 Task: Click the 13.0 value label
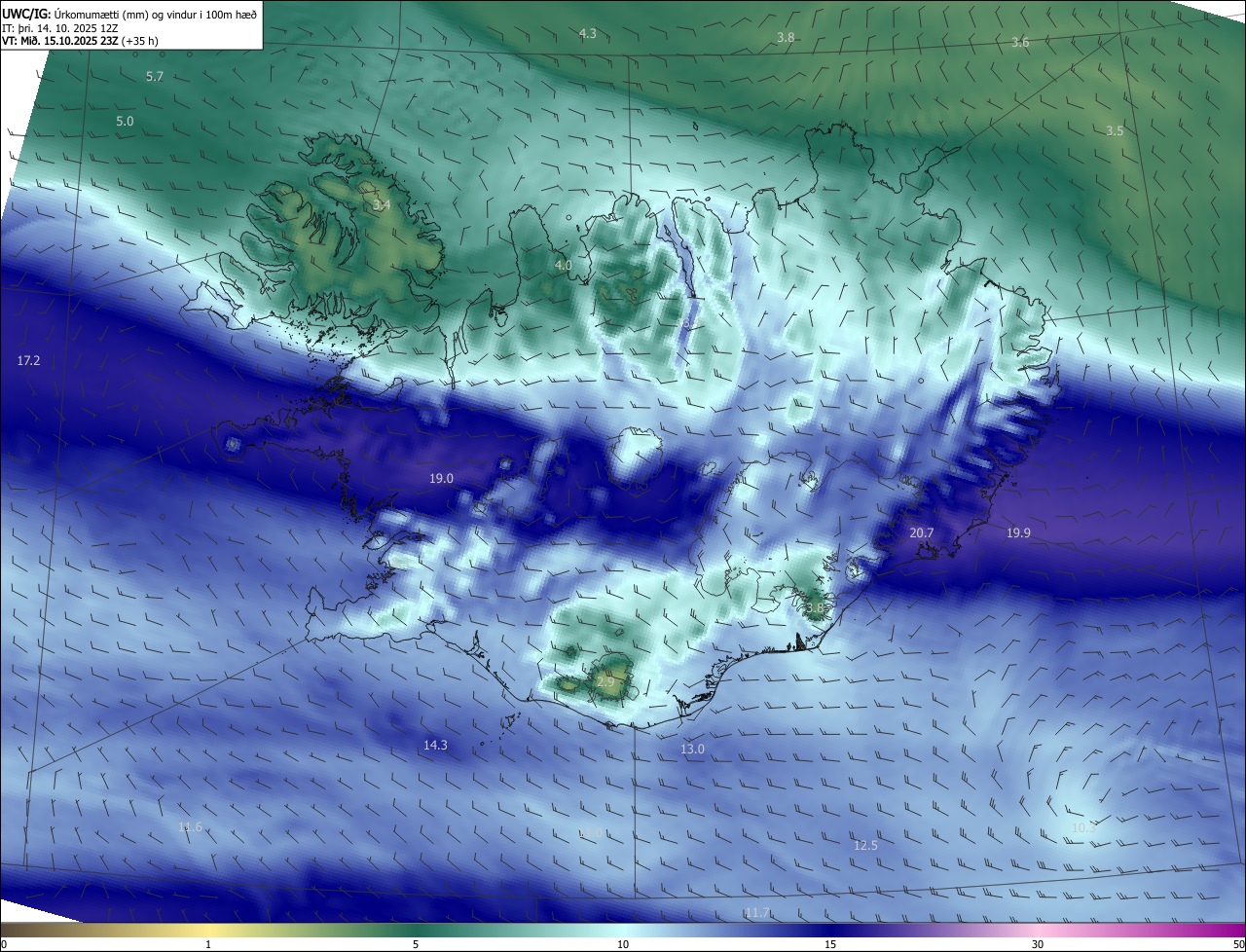pyautogui.click(x=692, y=750)
